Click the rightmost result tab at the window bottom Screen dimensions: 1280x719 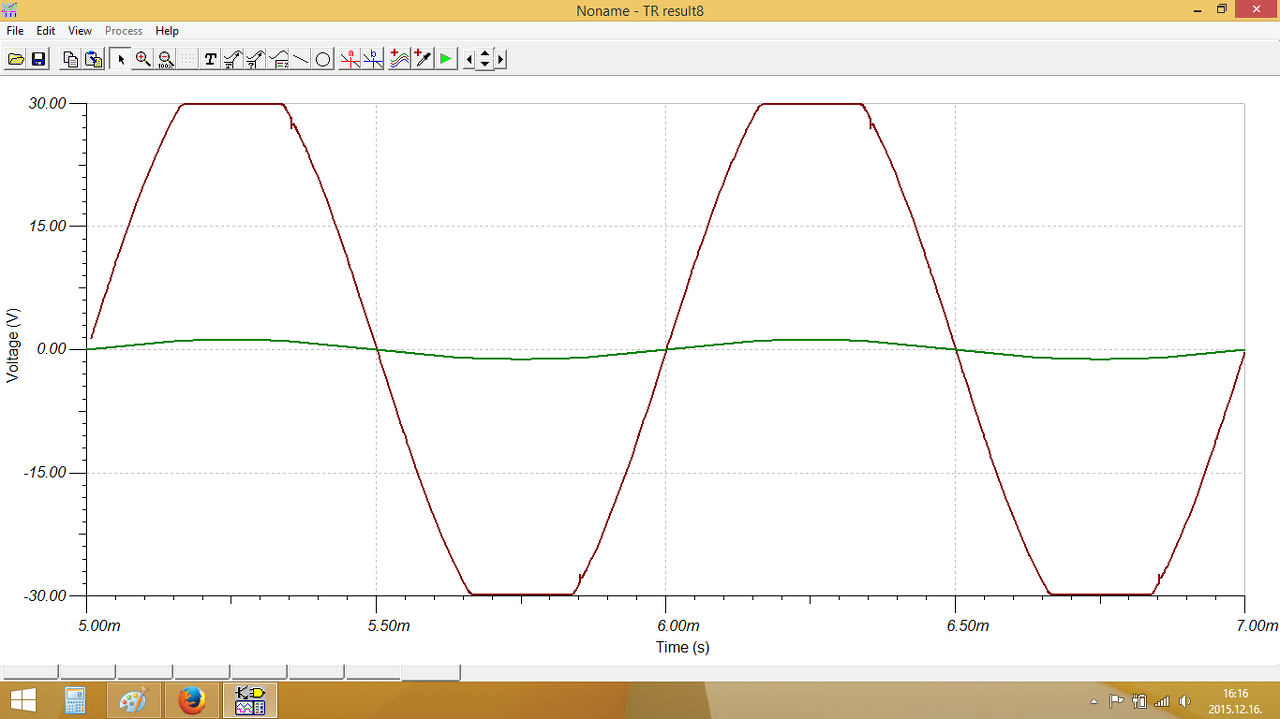pos(430,673)
